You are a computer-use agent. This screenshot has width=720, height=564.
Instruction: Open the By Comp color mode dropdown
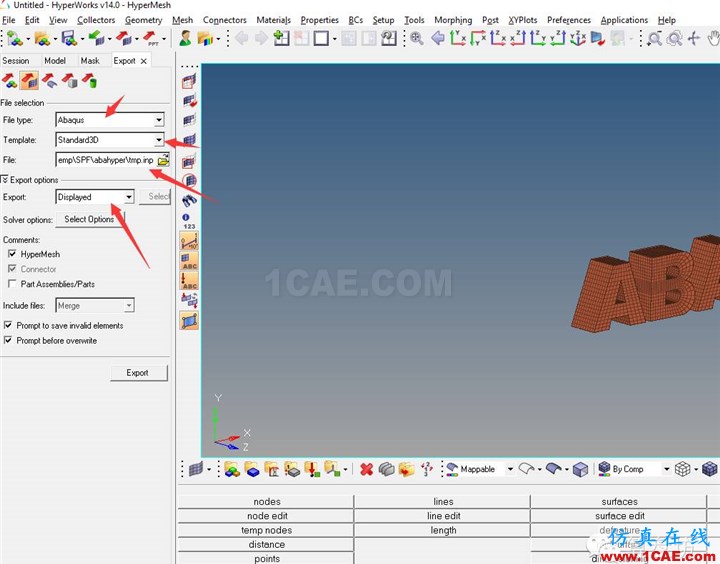pos(667,469)
